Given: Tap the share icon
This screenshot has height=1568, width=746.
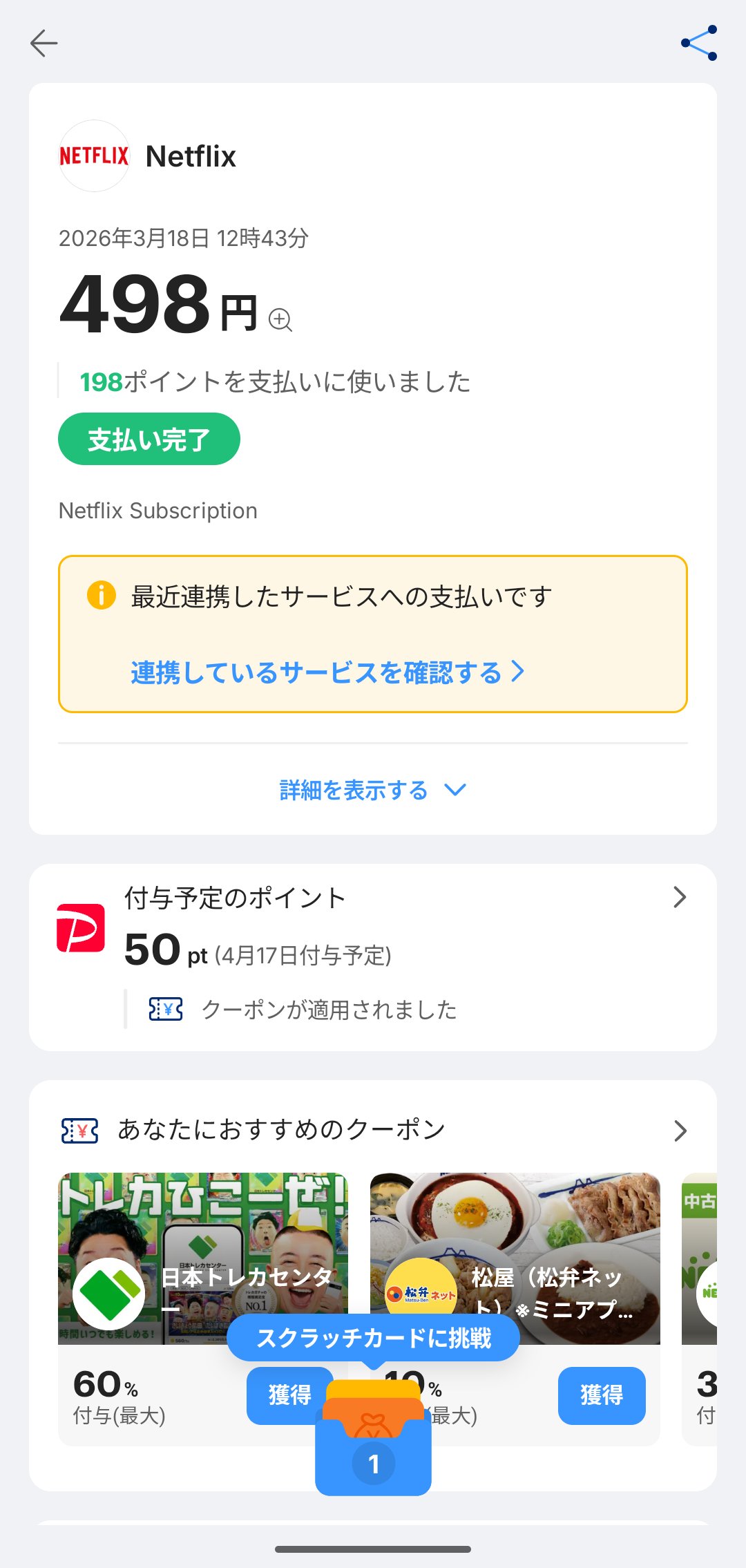Looking at the screenshot, I should pos(699,43).
